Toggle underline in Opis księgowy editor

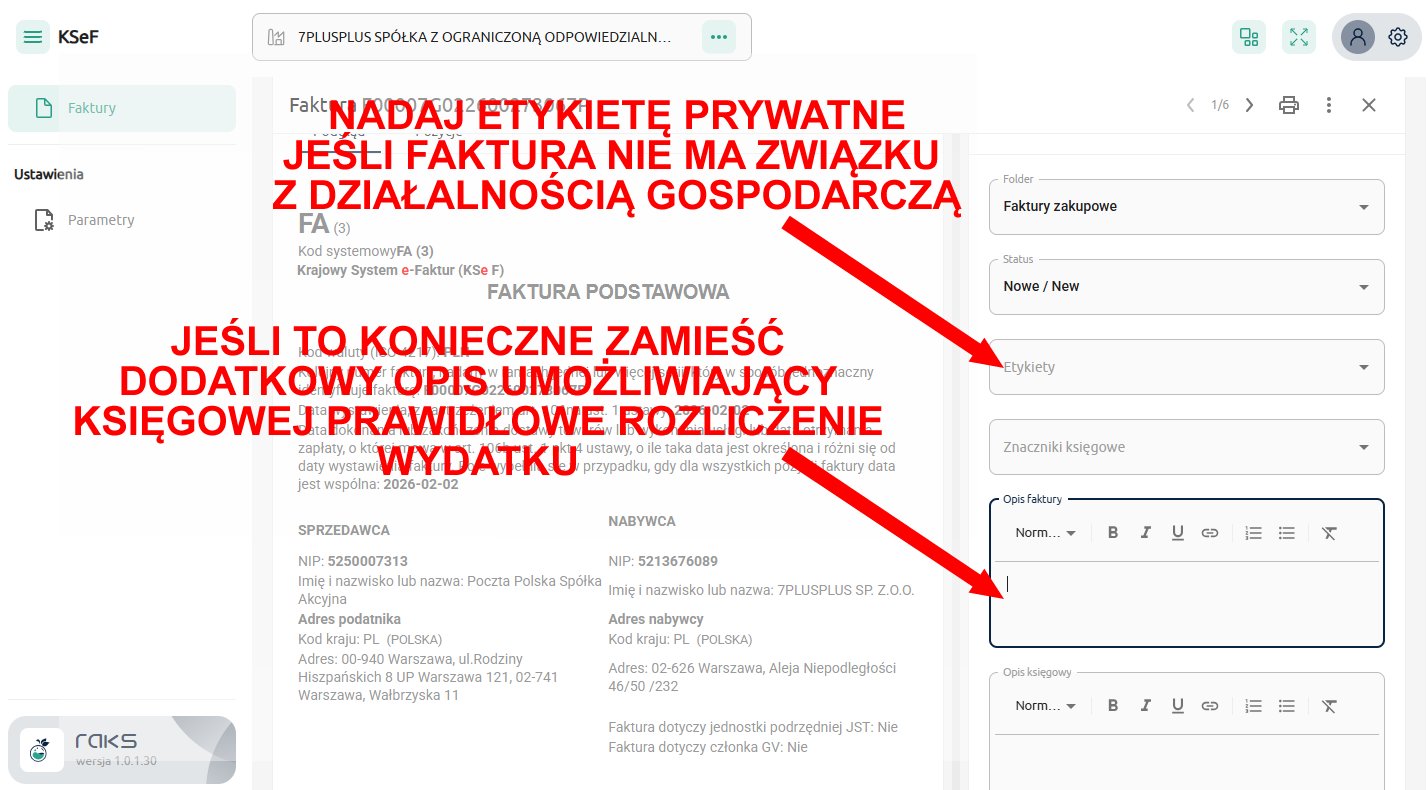1178,706
